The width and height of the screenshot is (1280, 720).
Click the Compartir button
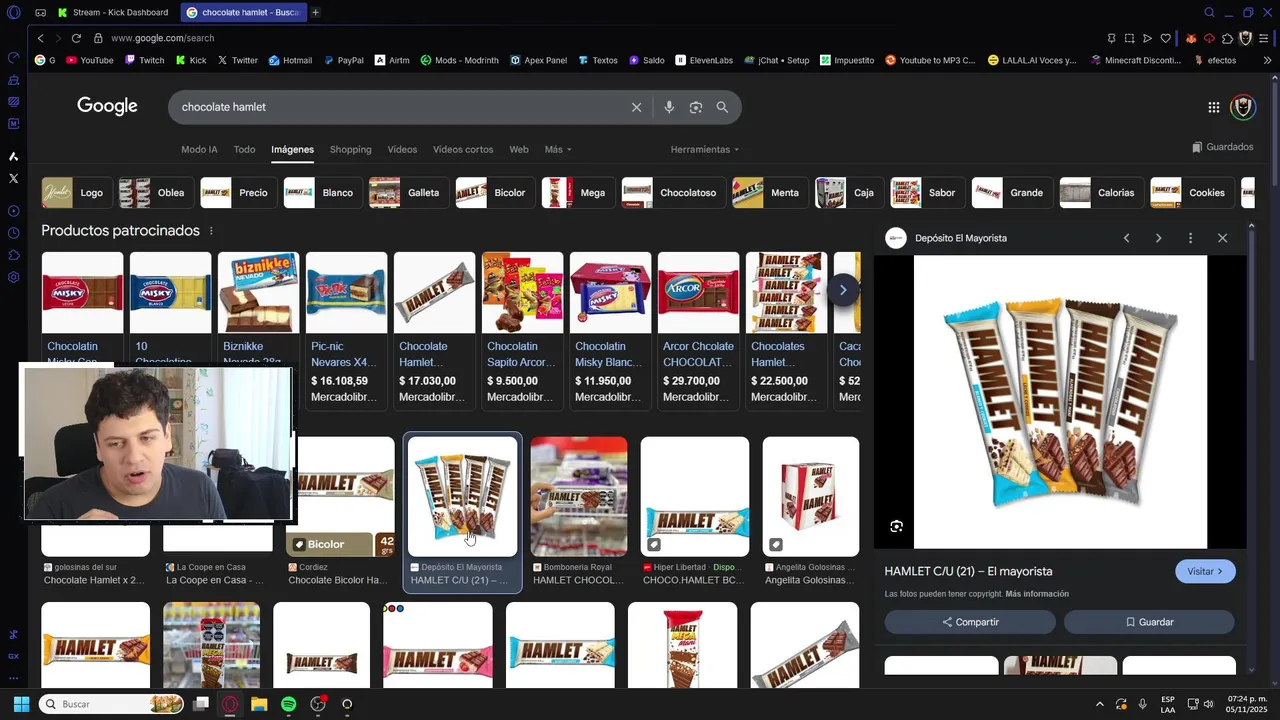pyautogui.click(x=969, y=622)
